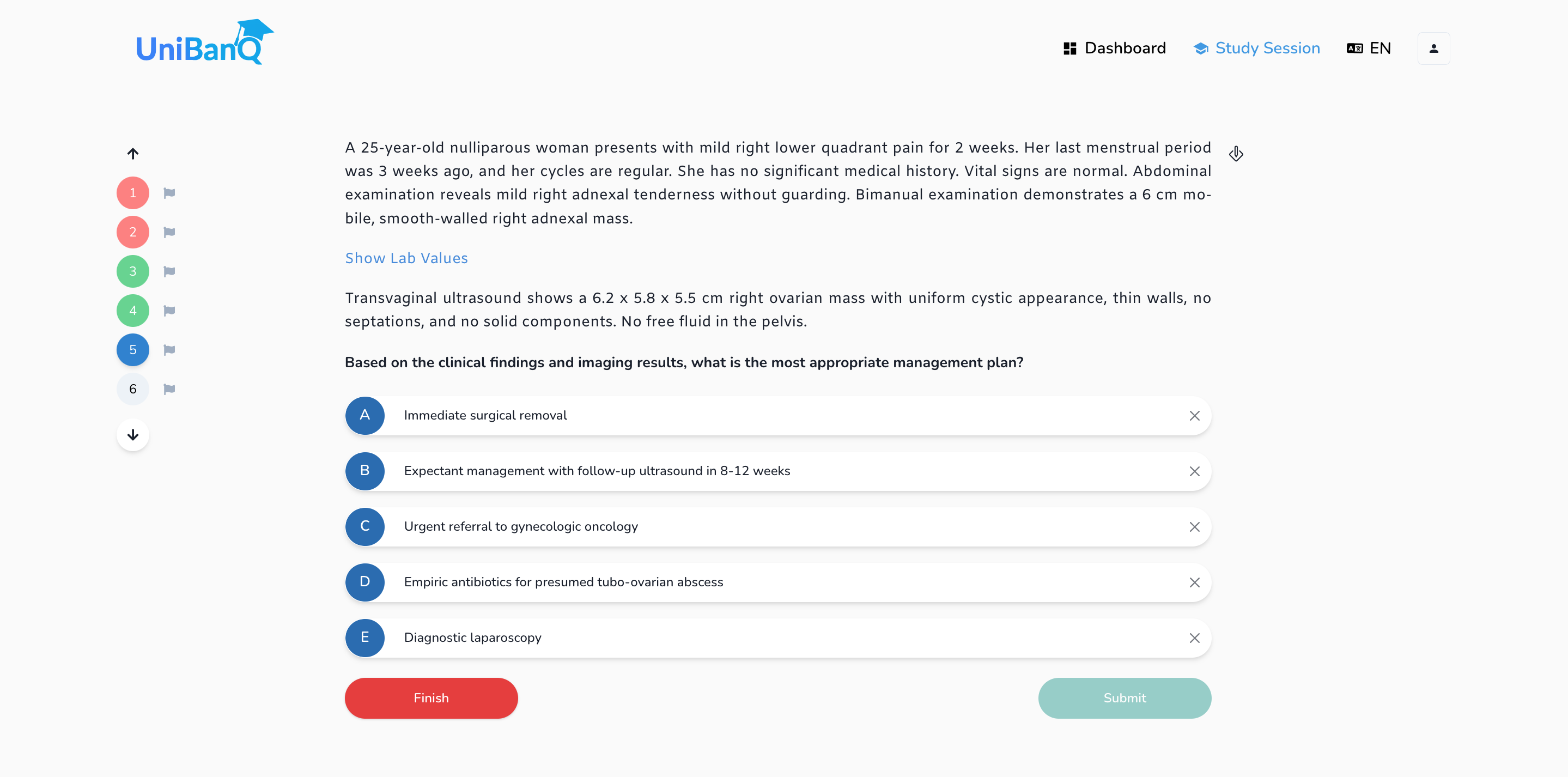Strike out answer A with its X
The image size is (1568, 777).
(1194, 416)
